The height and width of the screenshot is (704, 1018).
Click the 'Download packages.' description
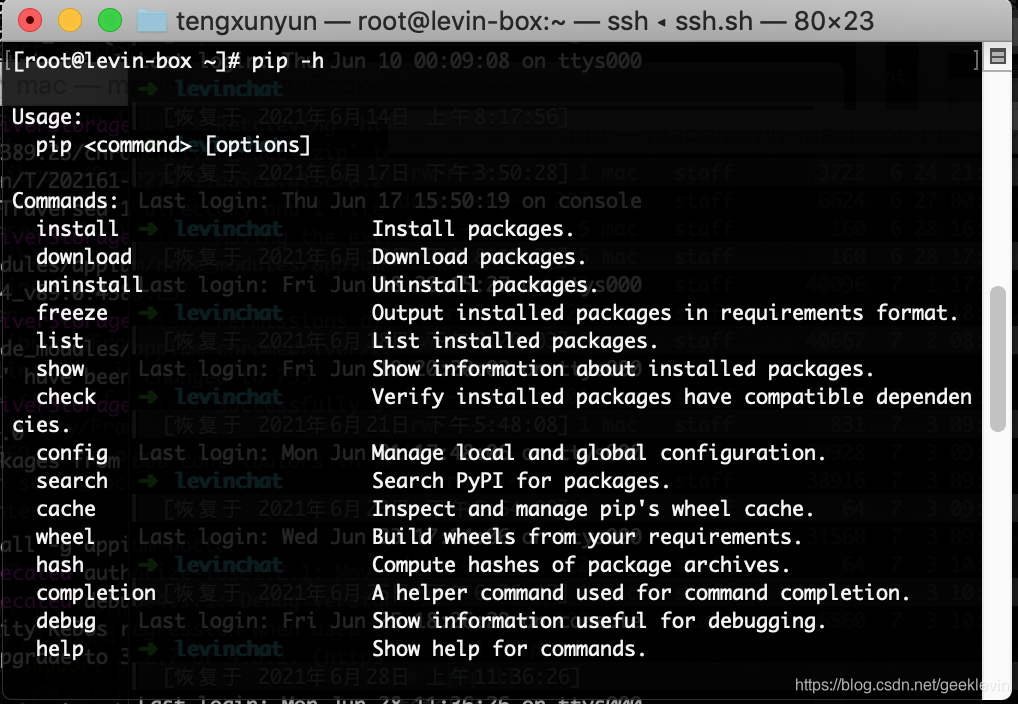478,257
